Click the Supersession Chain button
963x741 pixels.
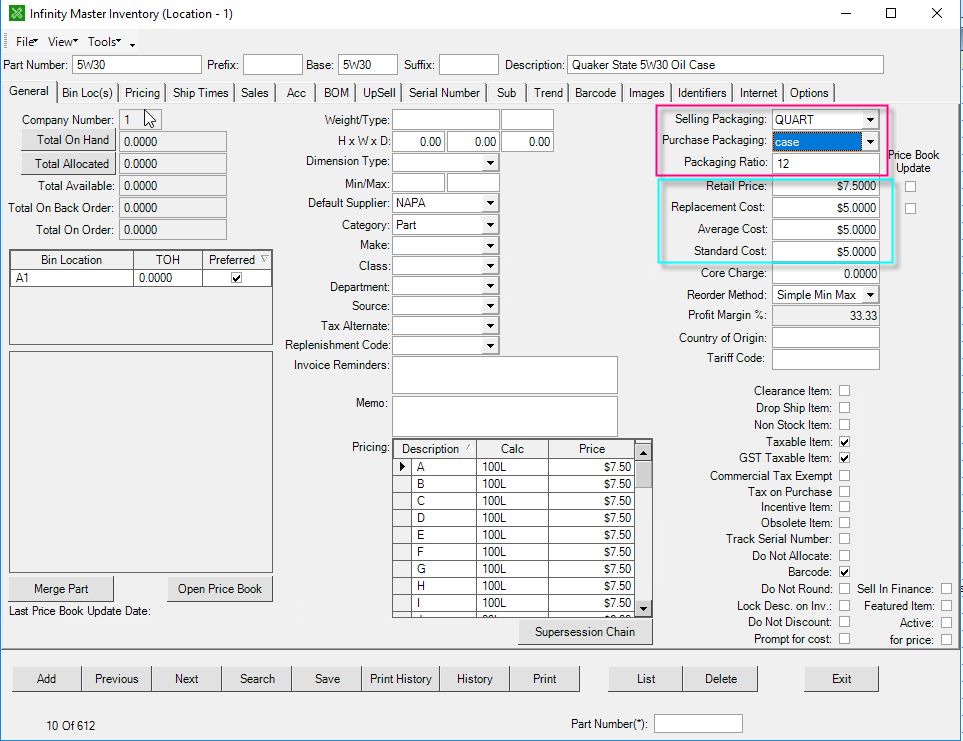(x=585, y=631)
